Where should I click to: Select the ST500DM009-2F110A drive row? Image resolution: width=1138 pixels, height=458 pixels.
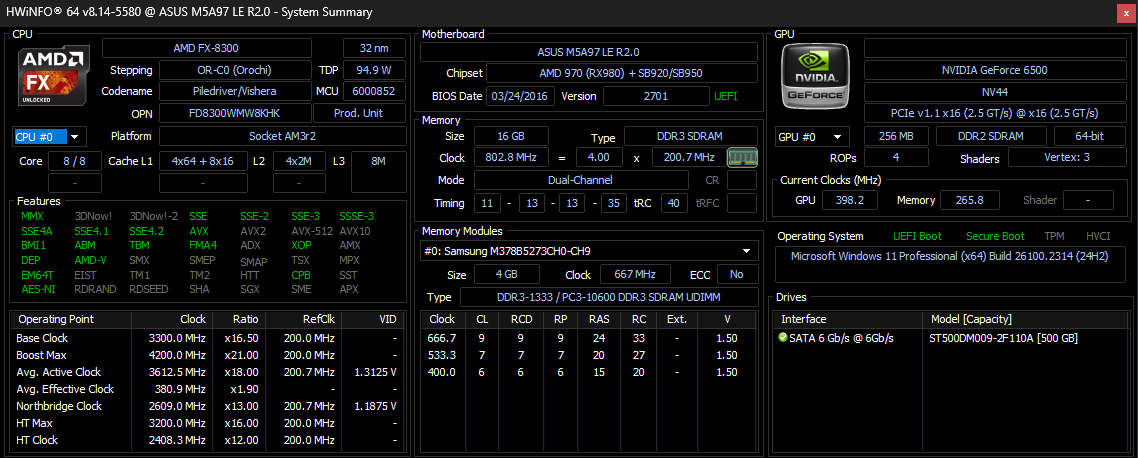[951, 338]
